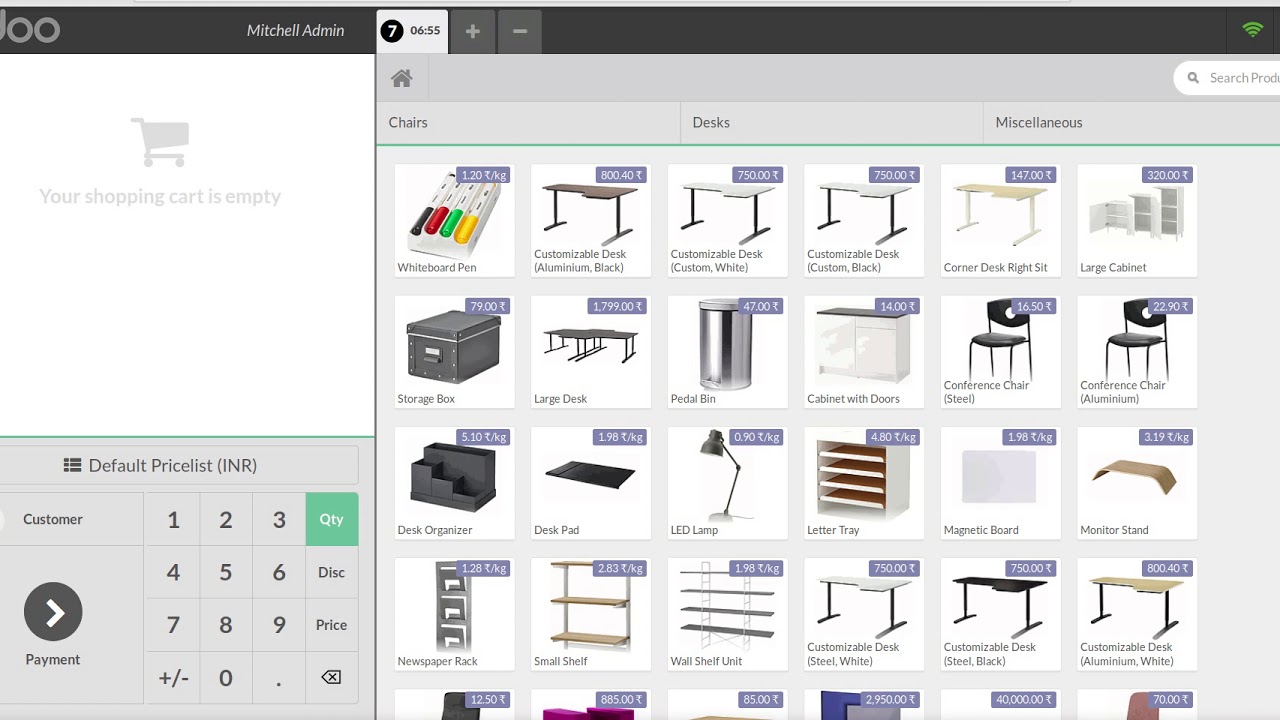Tap the decimal point key
1280x720 pixels.
pyautogui.click(x=279, y=677)
